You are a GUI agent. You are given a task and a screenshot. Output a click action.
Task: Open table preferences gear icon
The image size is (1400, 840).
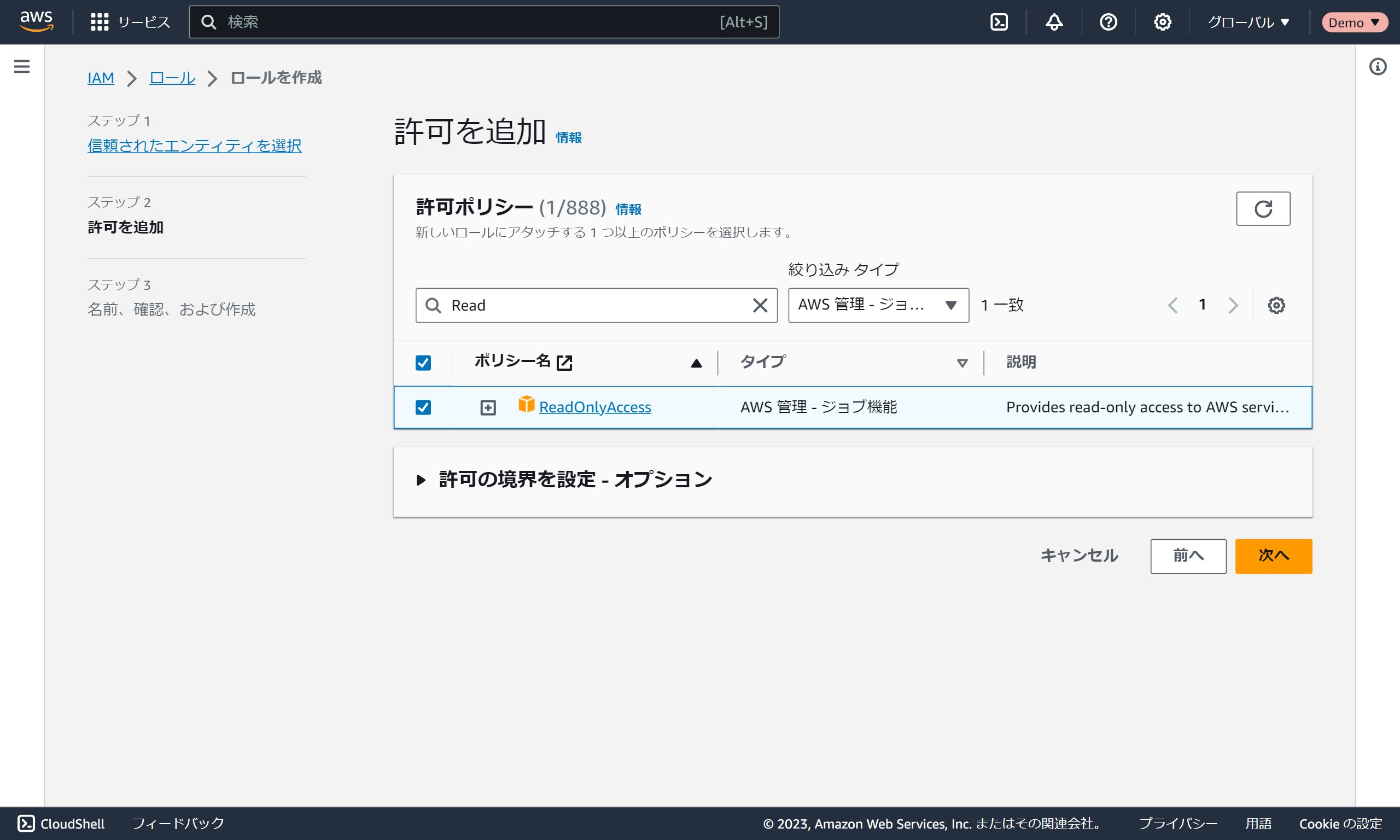1276,306
